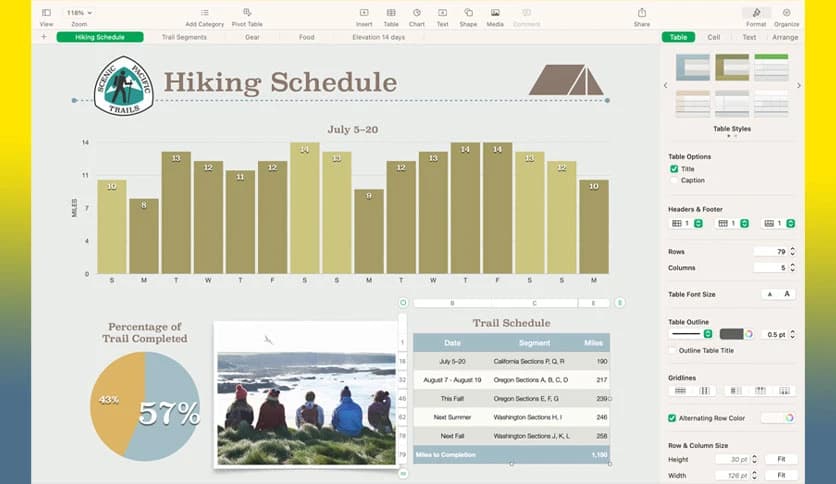Viewport: 836px width, 484px height.
Task: Click the footer row gridlines button
Action: (x=784, y=391)
